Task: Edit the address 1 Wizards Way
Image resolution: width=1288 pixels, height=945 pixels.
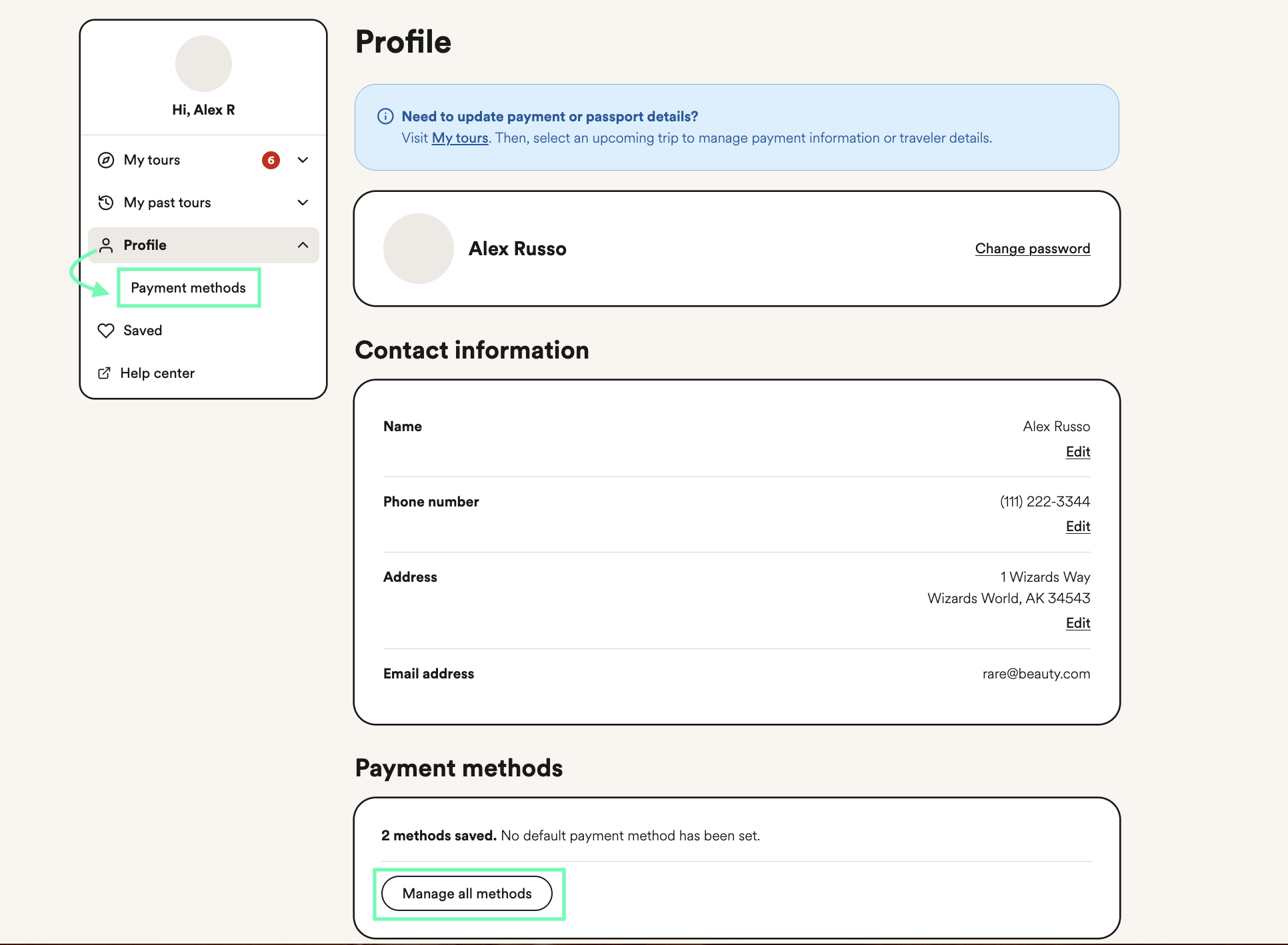Action: click(x=1077, y=623)
